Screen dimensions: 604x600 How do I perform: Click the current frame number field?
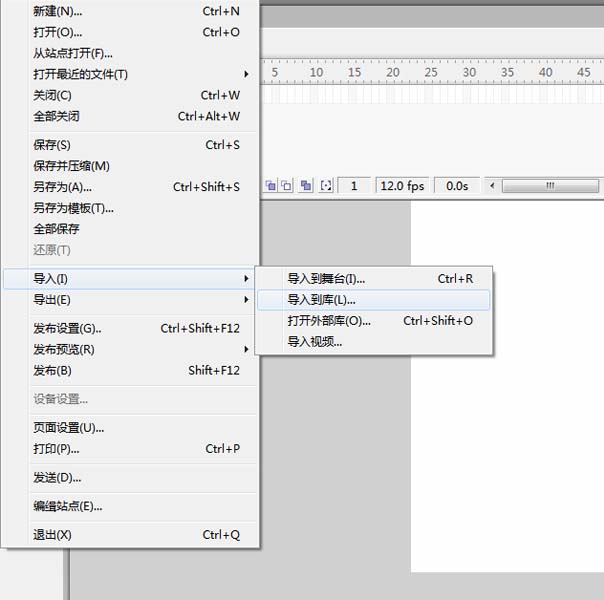pos(354,186)
